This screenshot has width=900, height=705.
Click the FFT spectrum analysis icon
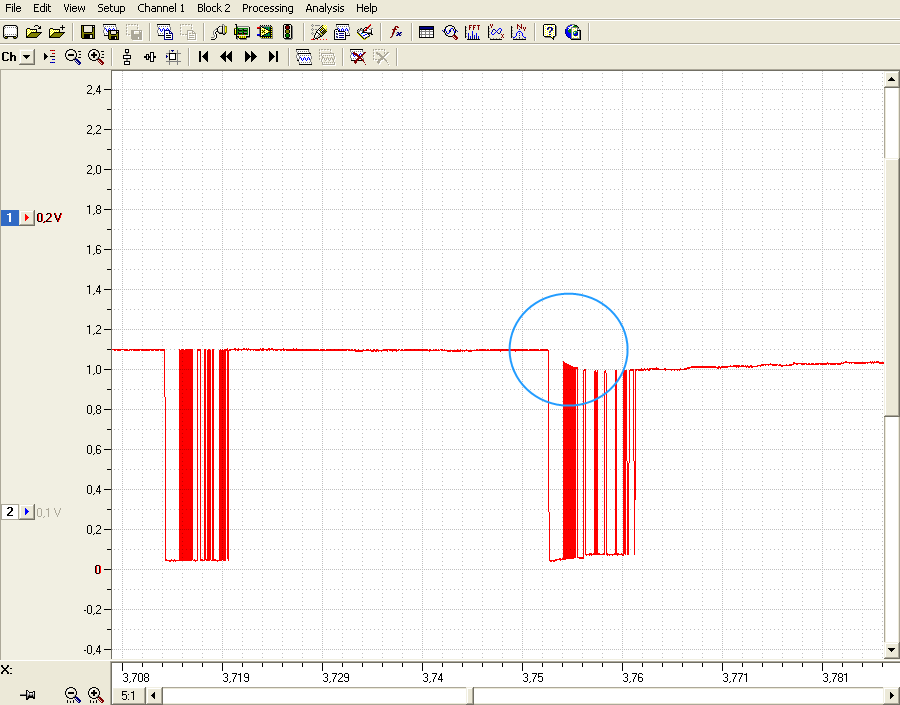click(473, 32)
